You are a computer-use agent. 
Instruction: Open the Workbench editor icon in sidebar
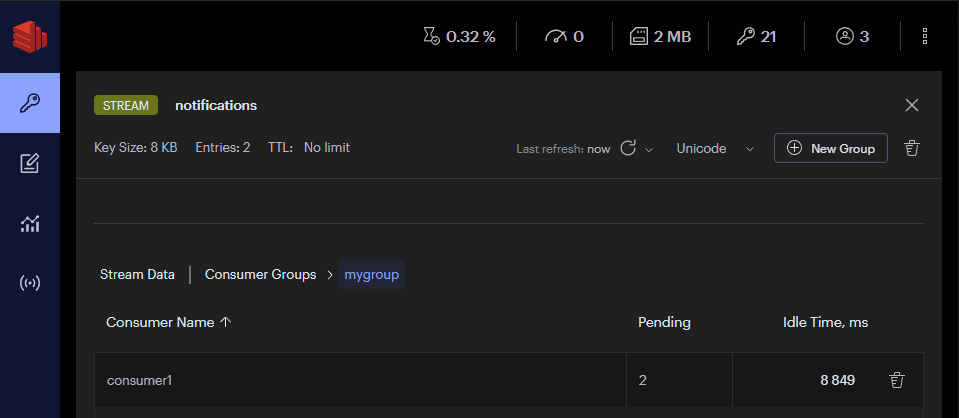tap(30, 163)
